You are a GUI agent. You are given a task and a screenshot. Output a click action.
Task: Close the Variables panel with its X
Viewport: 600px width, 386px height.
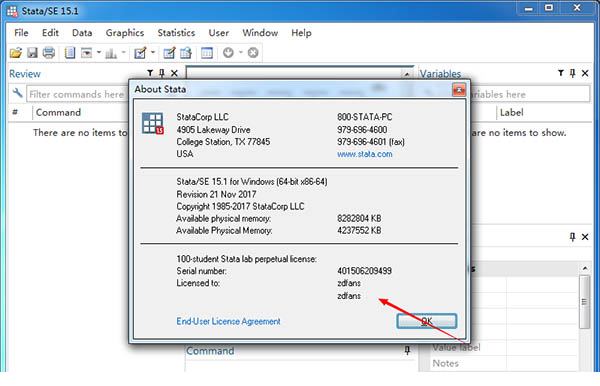point(585,73)
